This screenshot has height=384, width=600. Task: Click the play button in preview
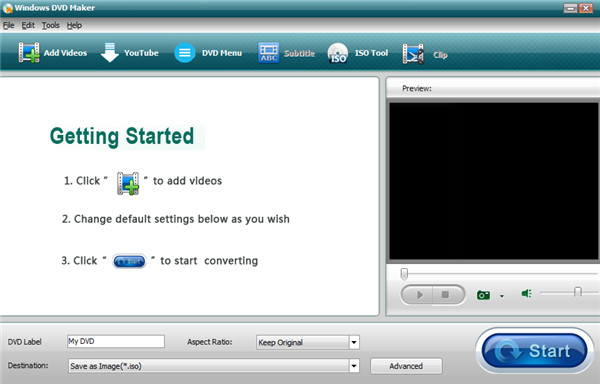pos(418,295)
